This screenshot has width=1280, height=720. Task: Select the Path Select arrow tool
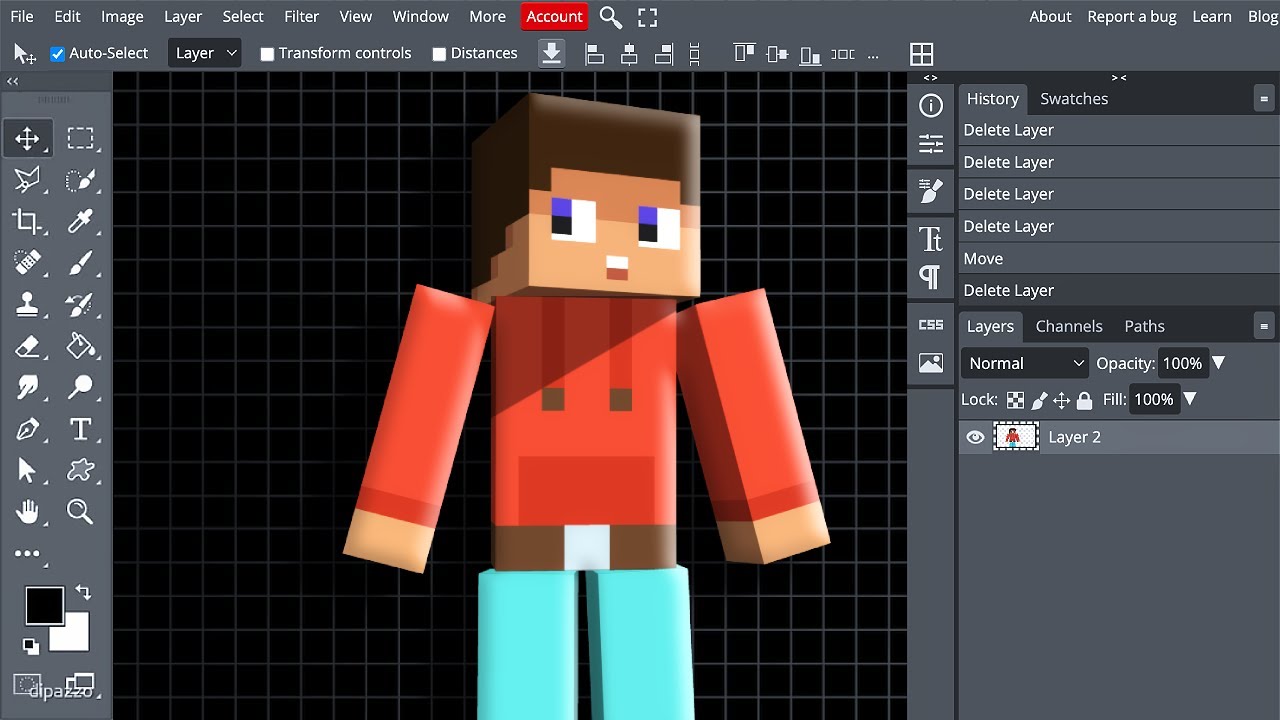(x=27, y=471)
